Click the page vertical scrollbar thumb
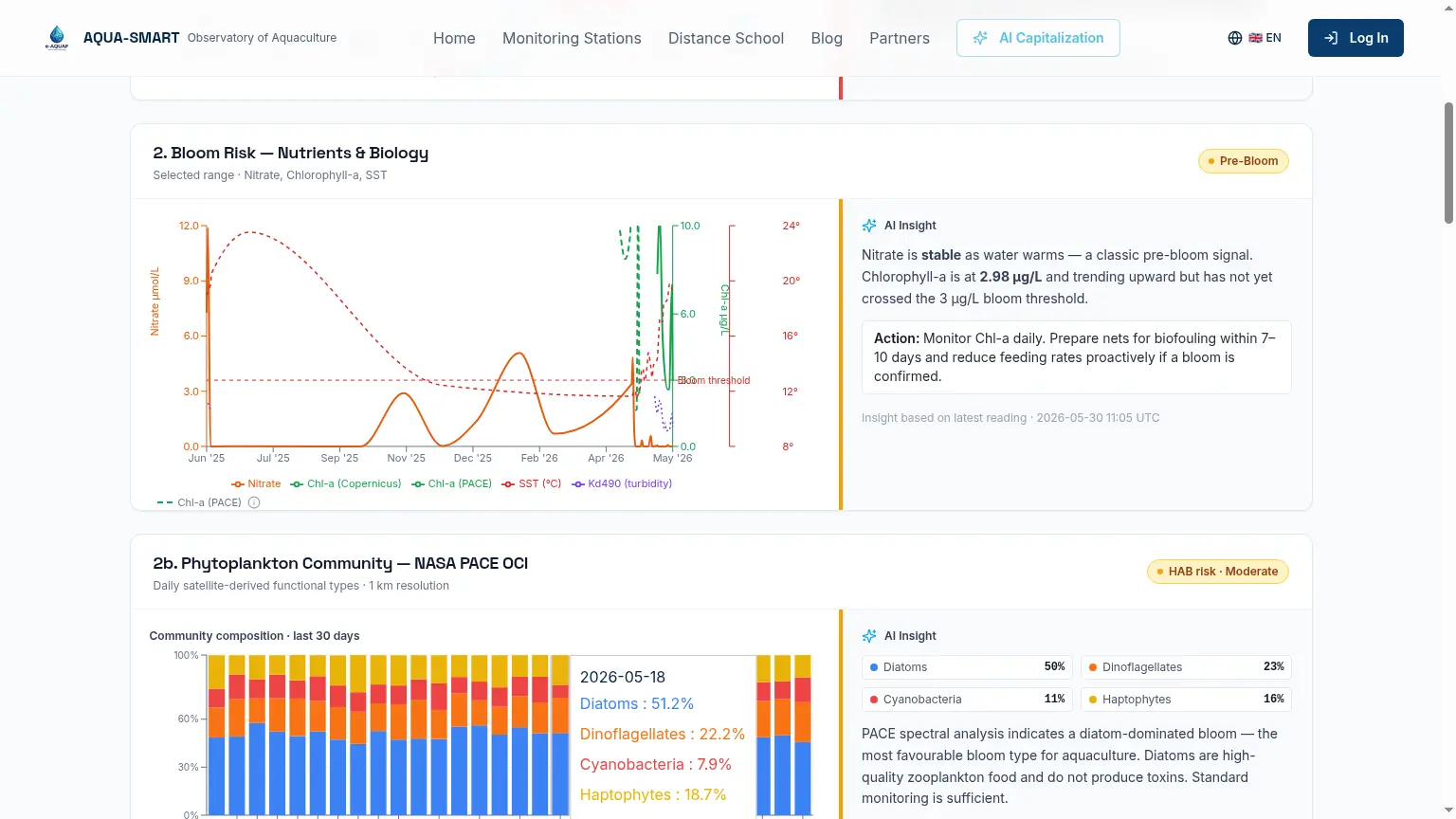The height and width of the screenshot is (819, 1456). (1448, 163)
